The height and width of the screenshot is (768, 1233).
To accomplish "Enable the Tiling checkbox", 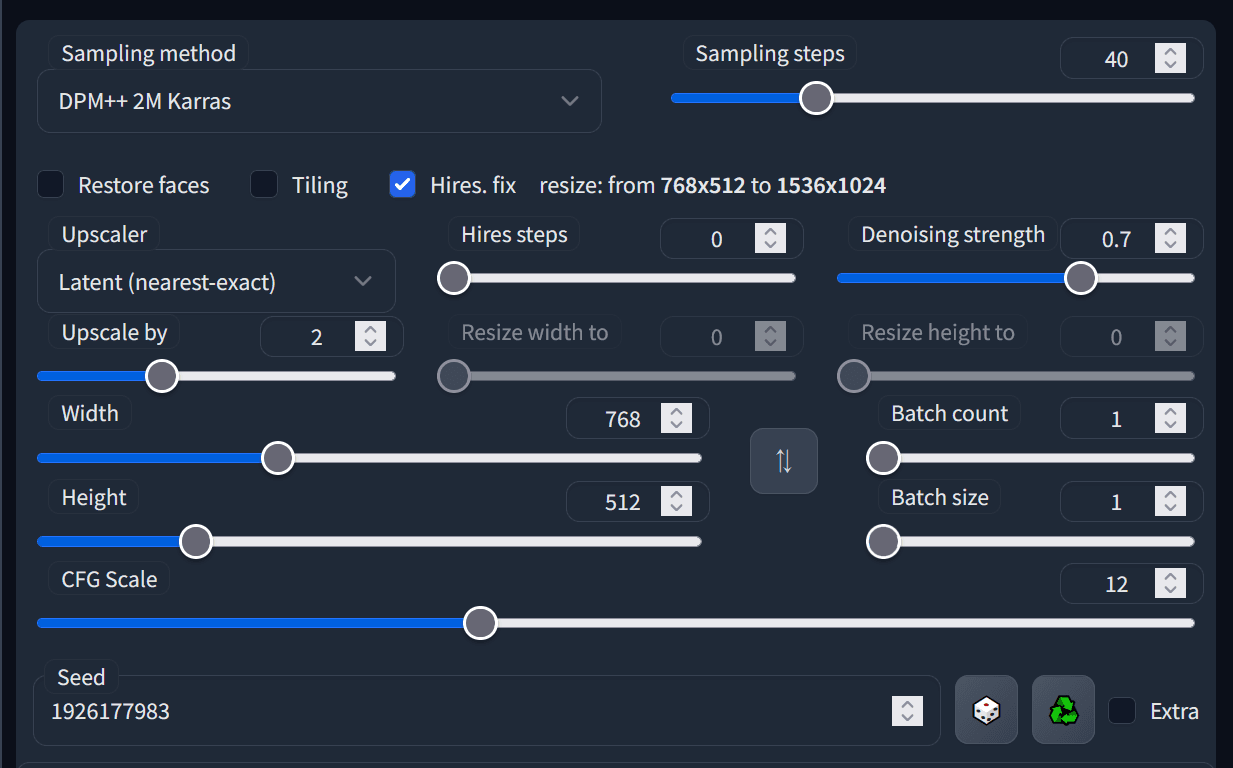I will [264, 185].
